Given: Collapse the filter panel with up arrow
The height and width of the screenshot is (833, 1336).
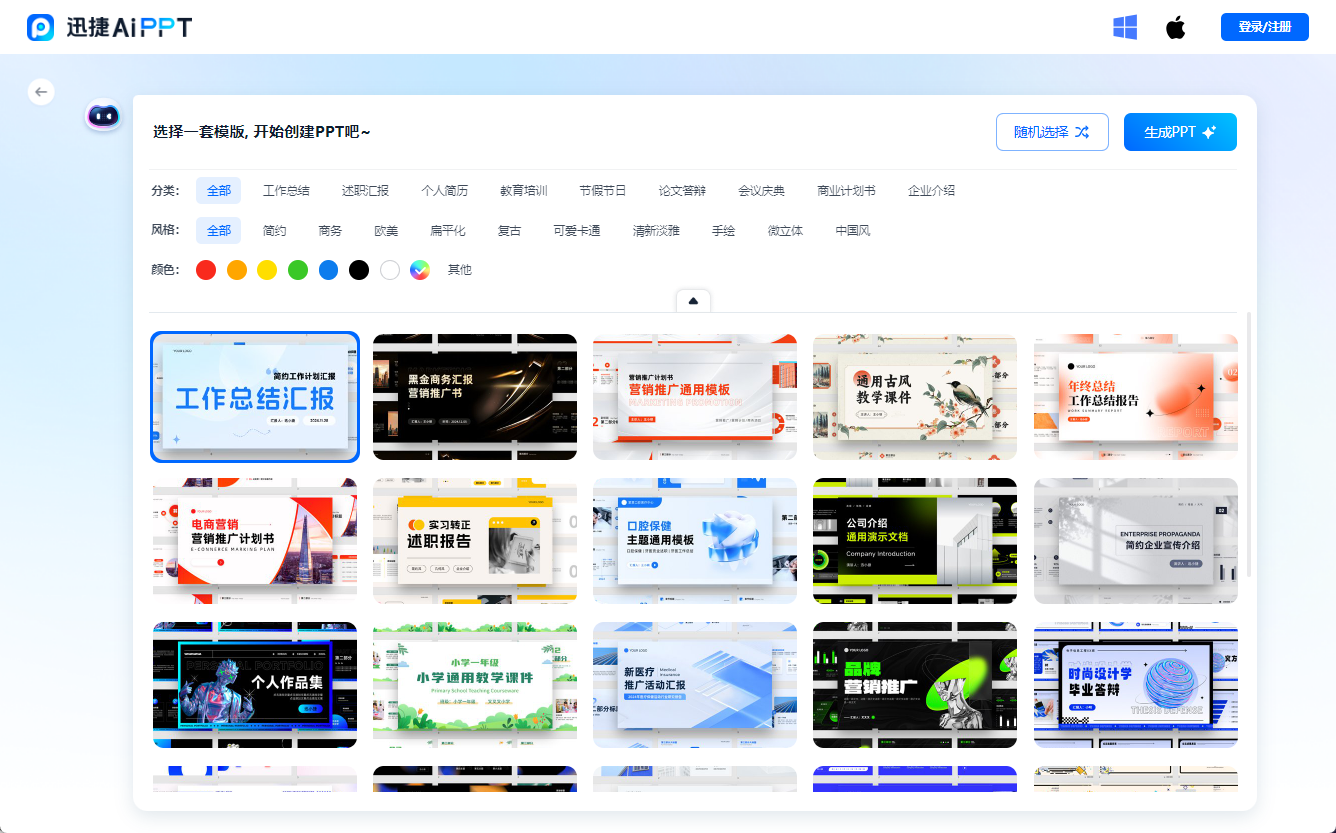Looking at the screenshot, I should click(x=693, y=300).
